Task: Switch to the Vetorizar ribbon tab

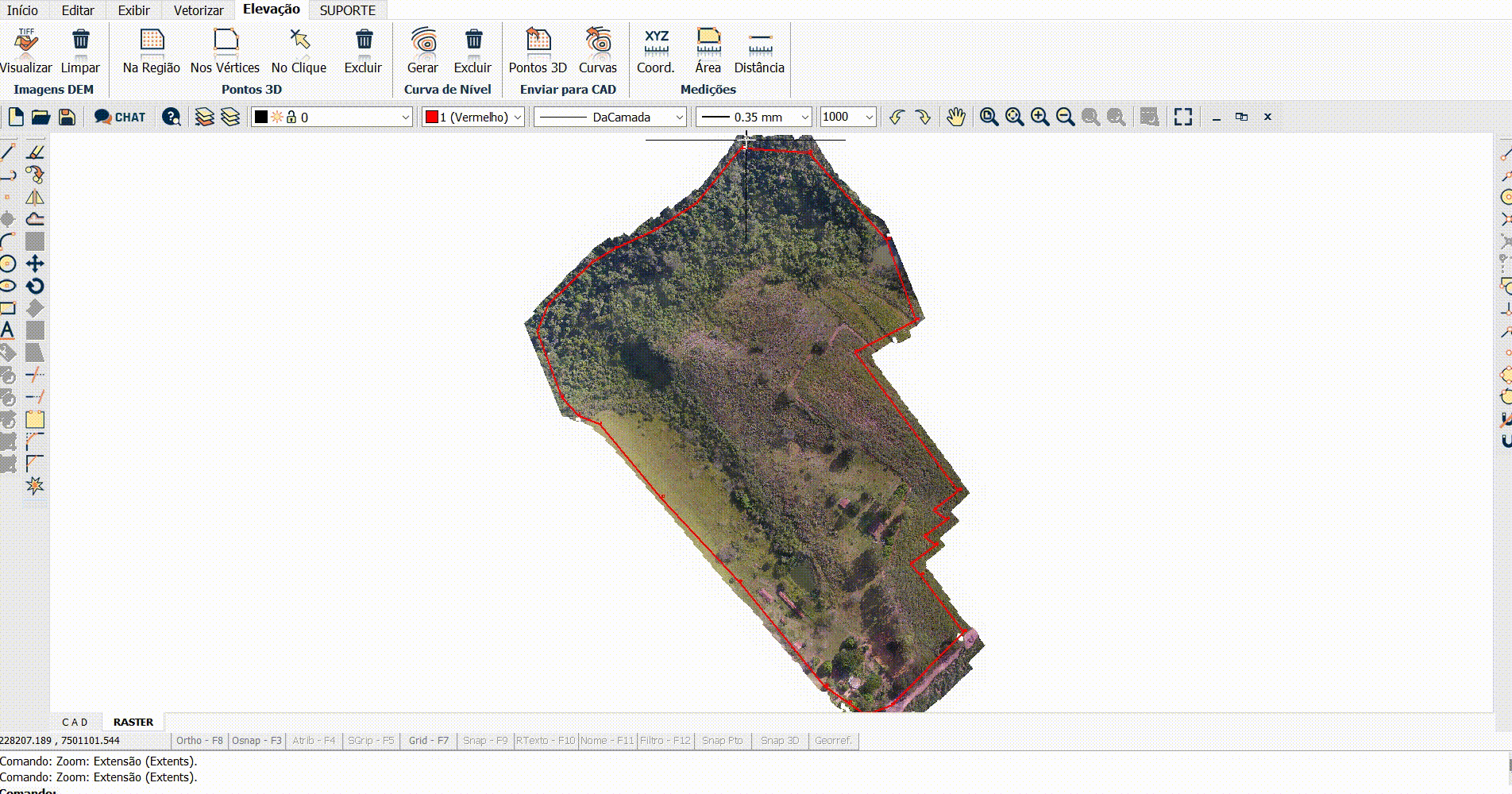Action: [199, 10]
